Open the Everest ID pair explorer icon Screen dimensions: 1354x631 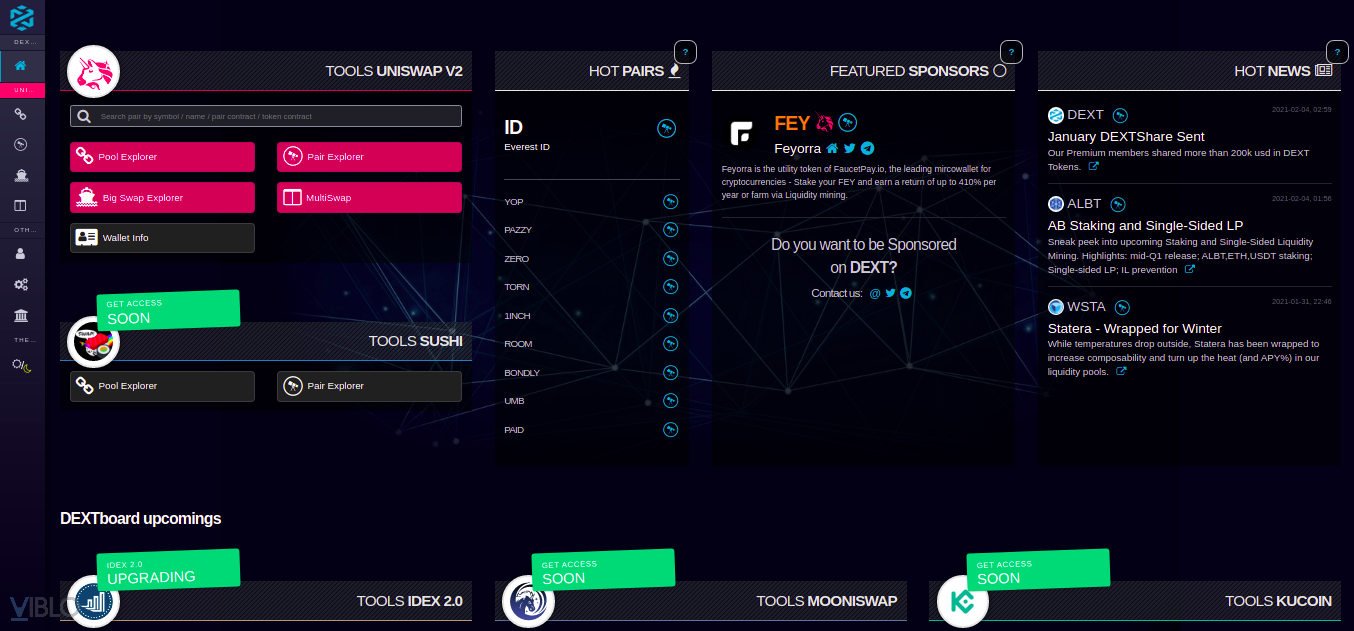[x=666, y=128]
